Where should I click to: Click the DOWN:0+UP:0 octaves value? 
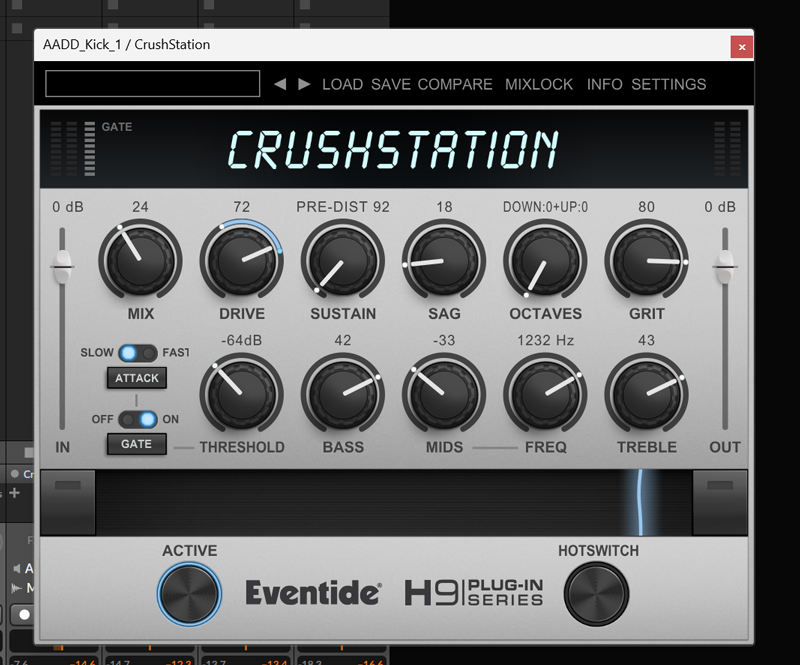545,207
